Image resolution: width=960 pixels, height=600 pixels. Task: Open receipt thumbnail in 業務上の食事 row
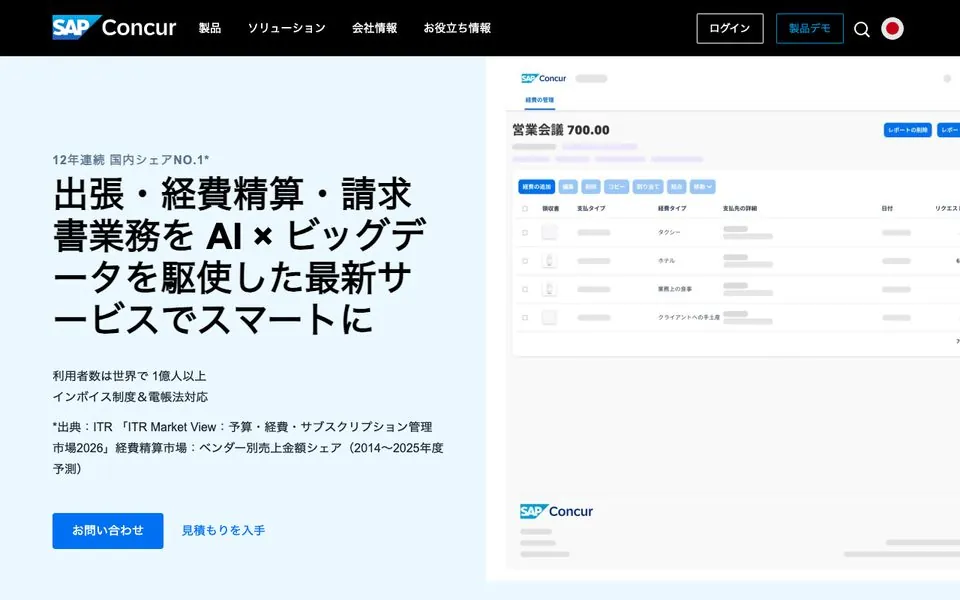click(549, 289)
